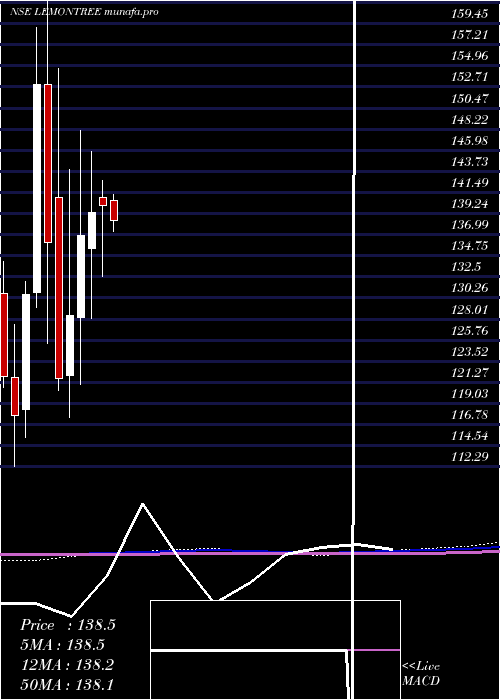Click the 125.76 price axis label
This screenshot has width=500, height=700.
[x=470, y=331]
